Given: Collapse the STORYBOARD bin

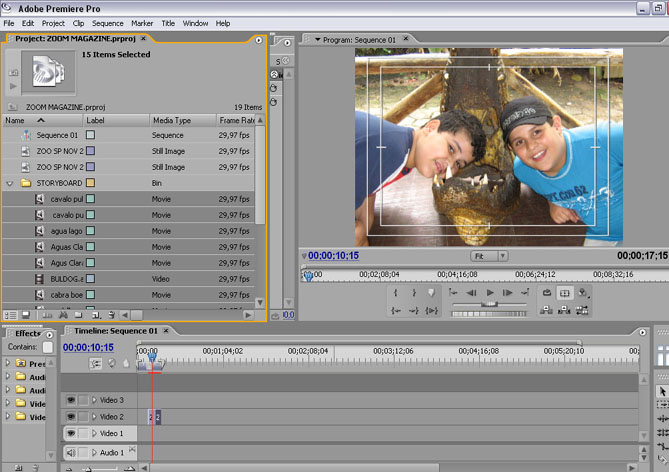Looking at the screenshot, I should (x=10, y=184).
